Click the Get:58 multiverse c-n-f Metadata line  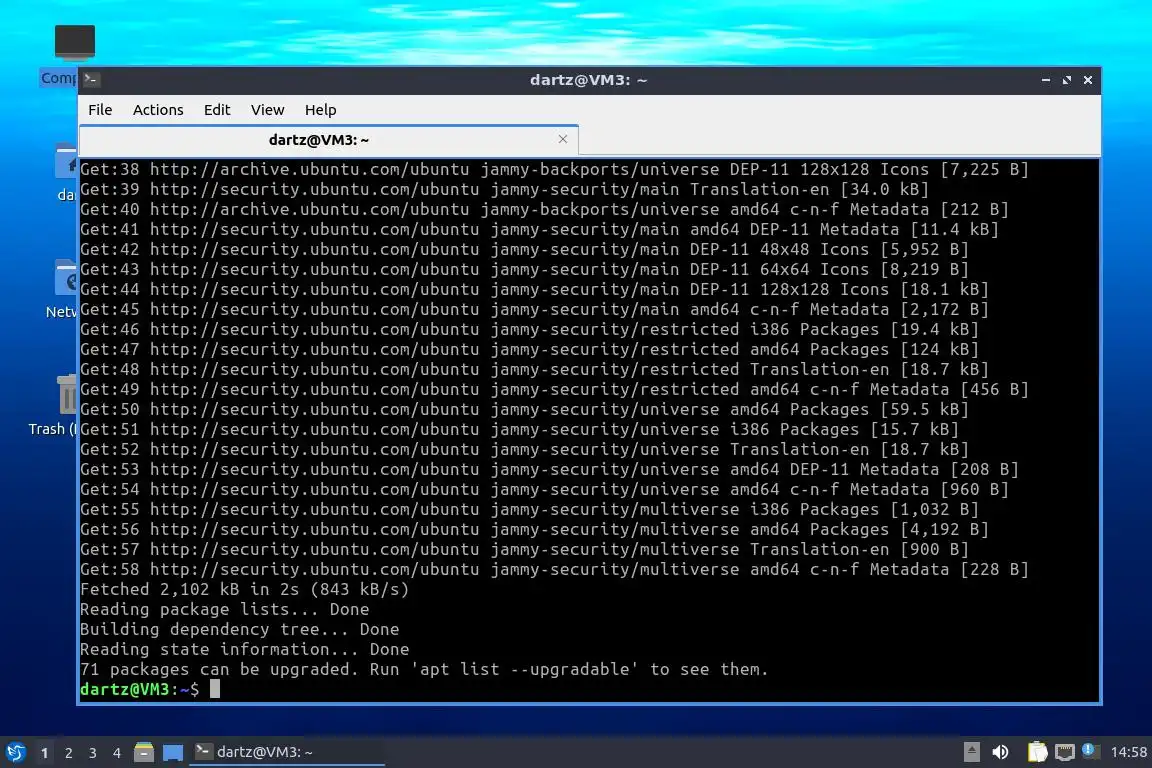pos(554,569)
